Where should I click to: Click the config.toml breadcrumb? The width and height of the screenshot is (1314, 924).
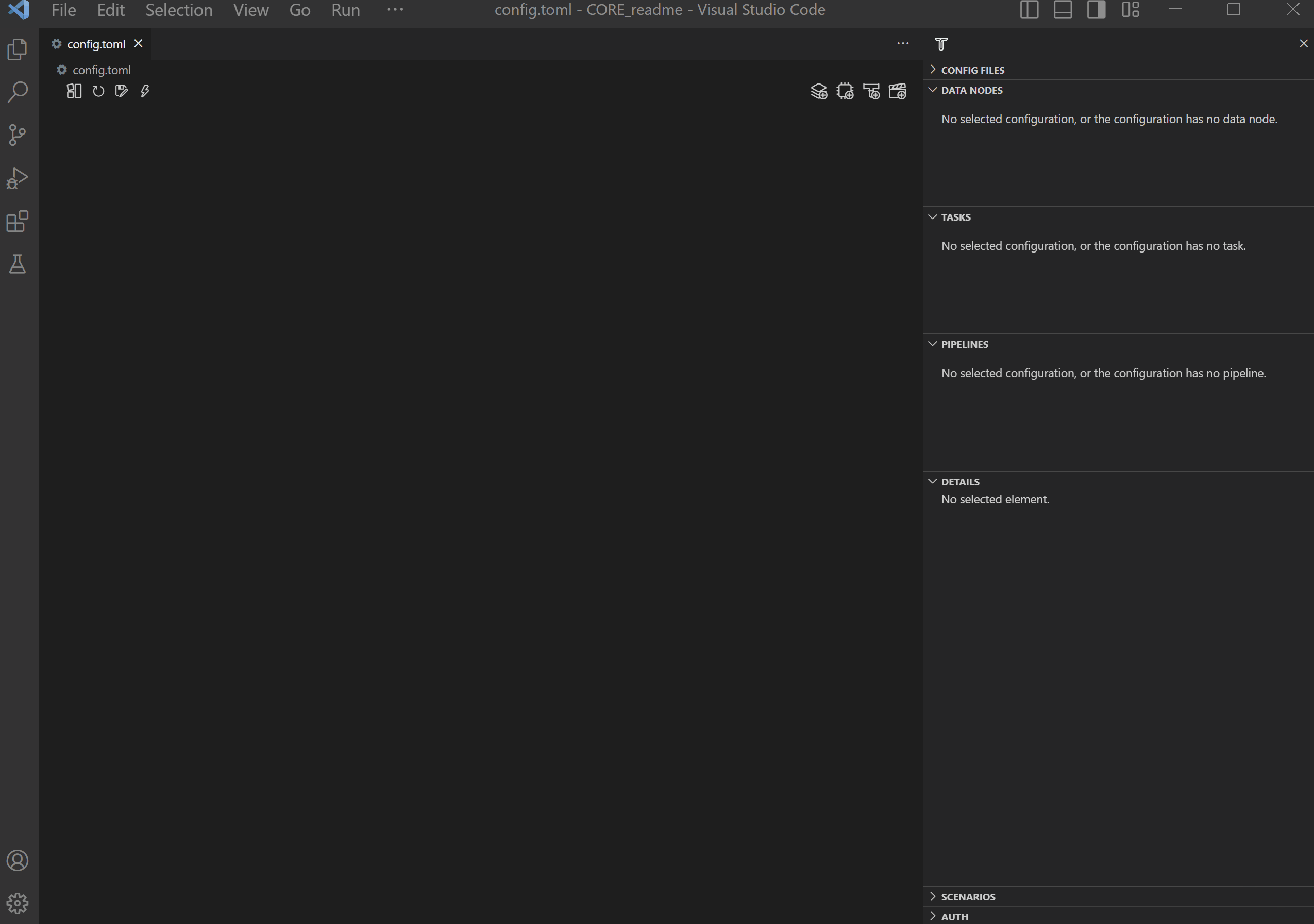(x=102, y=70)
